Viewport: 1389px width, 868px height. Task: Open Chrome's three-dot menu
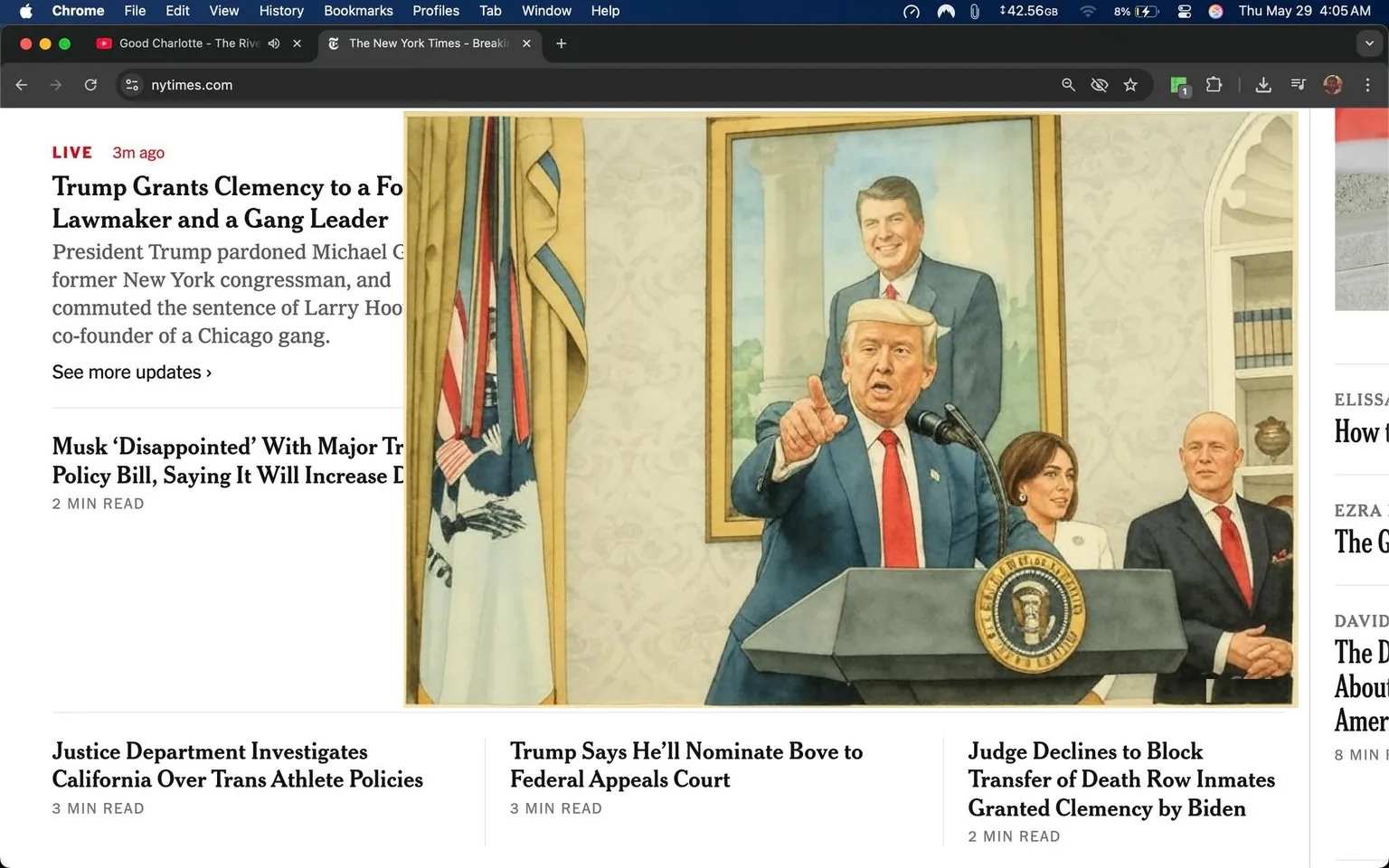(1368, 84)
